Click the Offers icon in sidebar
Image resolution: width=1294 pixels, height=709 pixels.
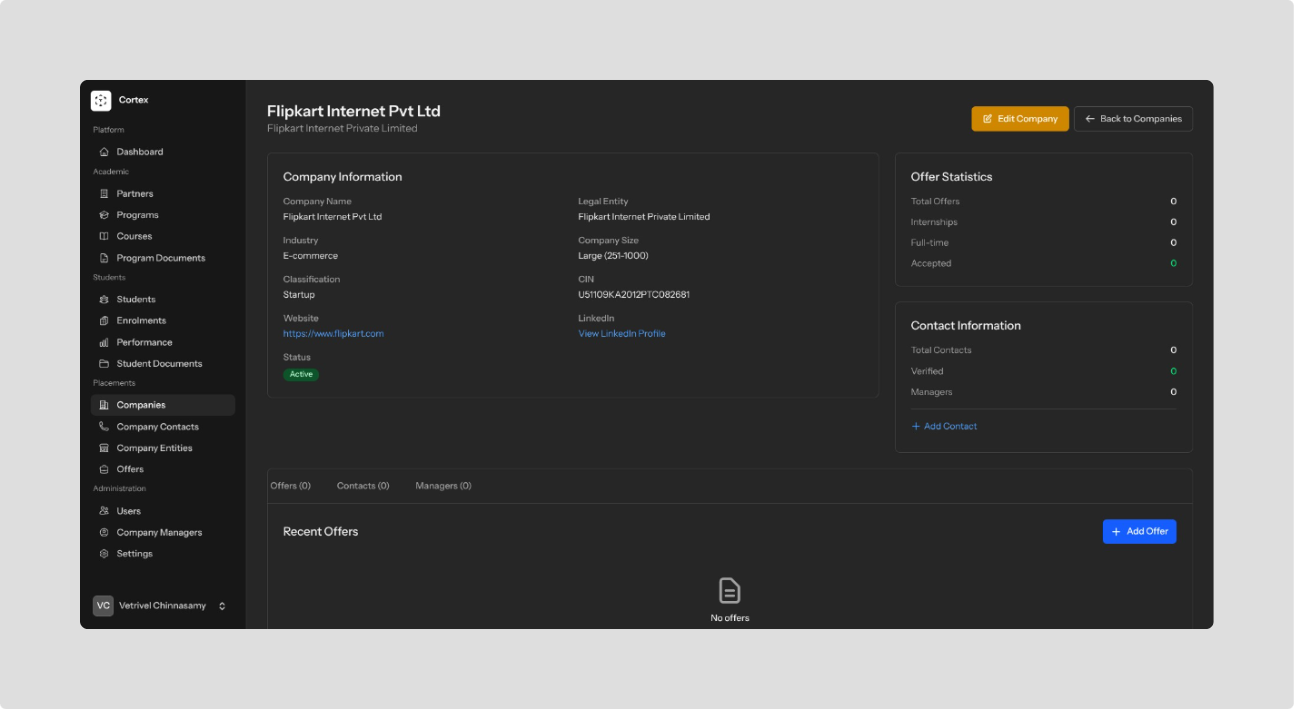pos(104,469)
